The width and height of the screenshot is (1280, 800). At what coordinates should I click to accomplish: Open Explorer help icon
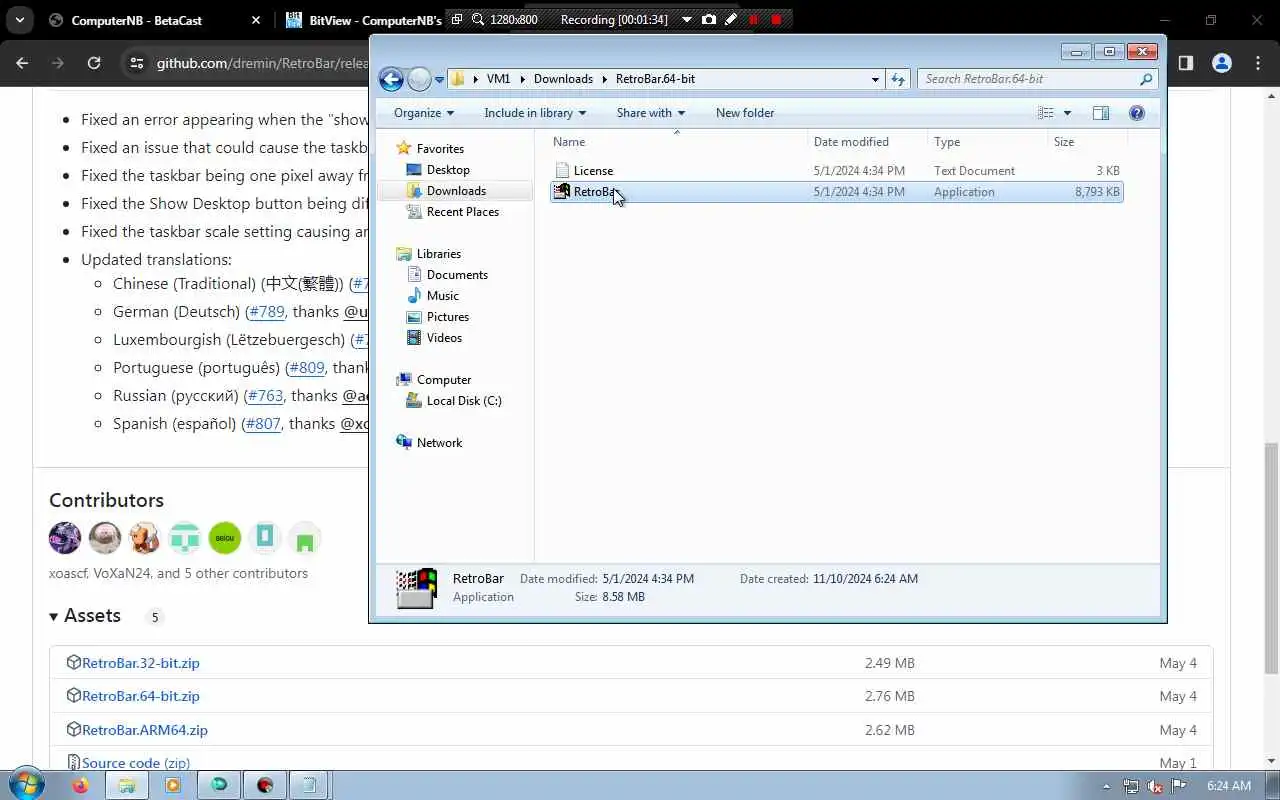coord(1137,113)
